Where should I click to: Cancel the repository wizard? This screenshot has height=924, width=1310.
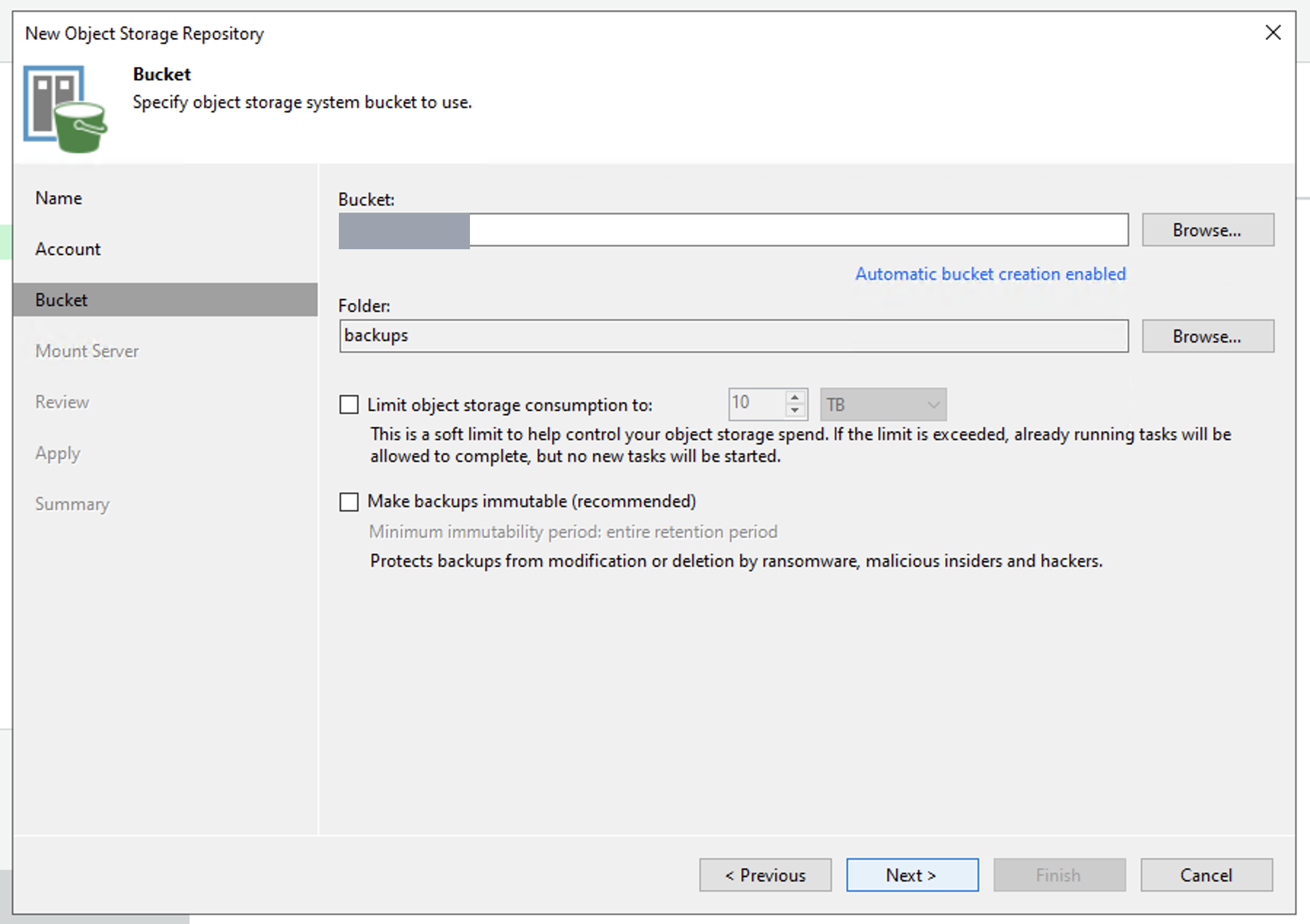coord(1207,875)
